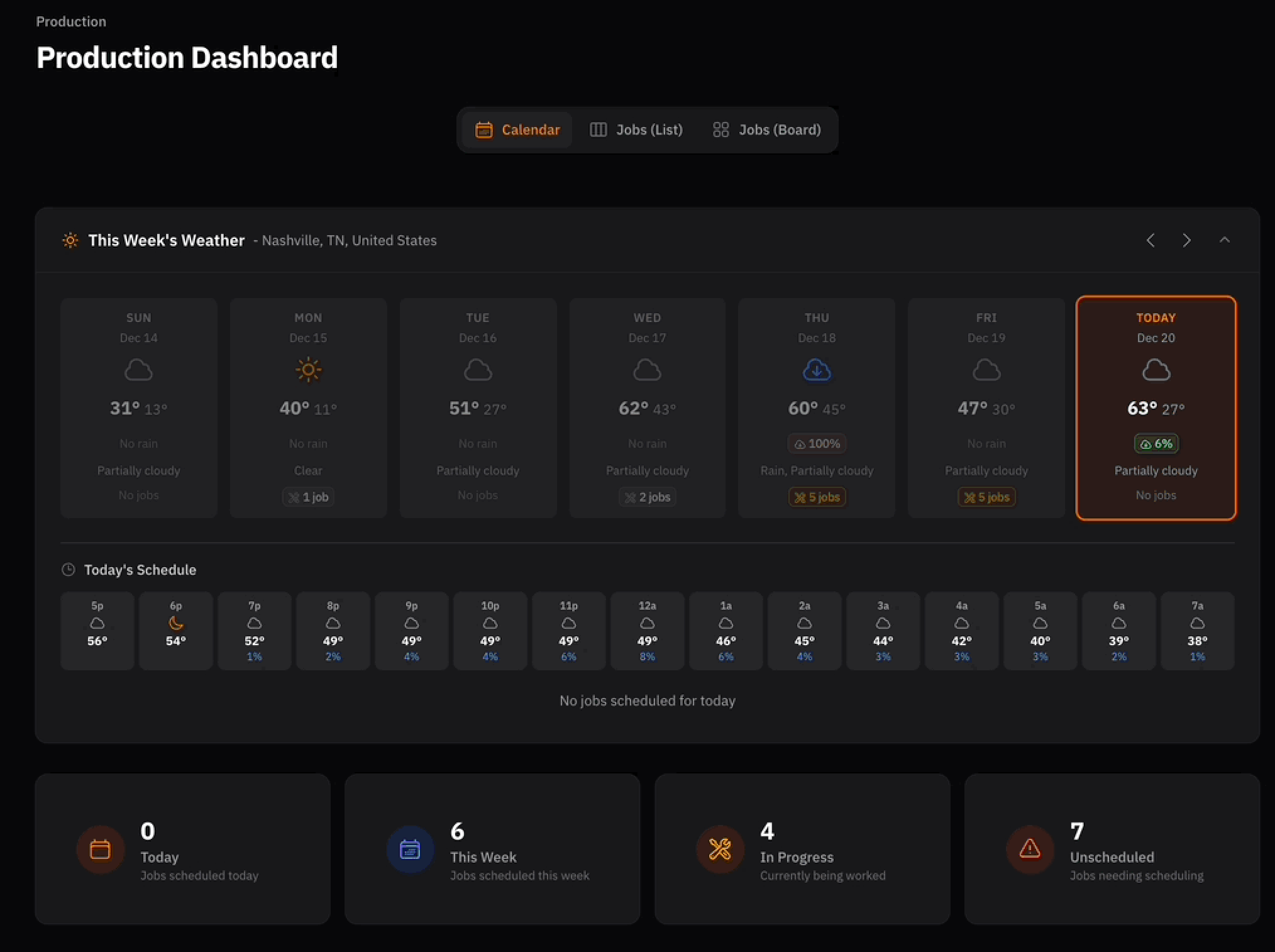Viewport: 1275px width, 952px height.
Task: Click the Calendar view icon
Action: point(484,130)
